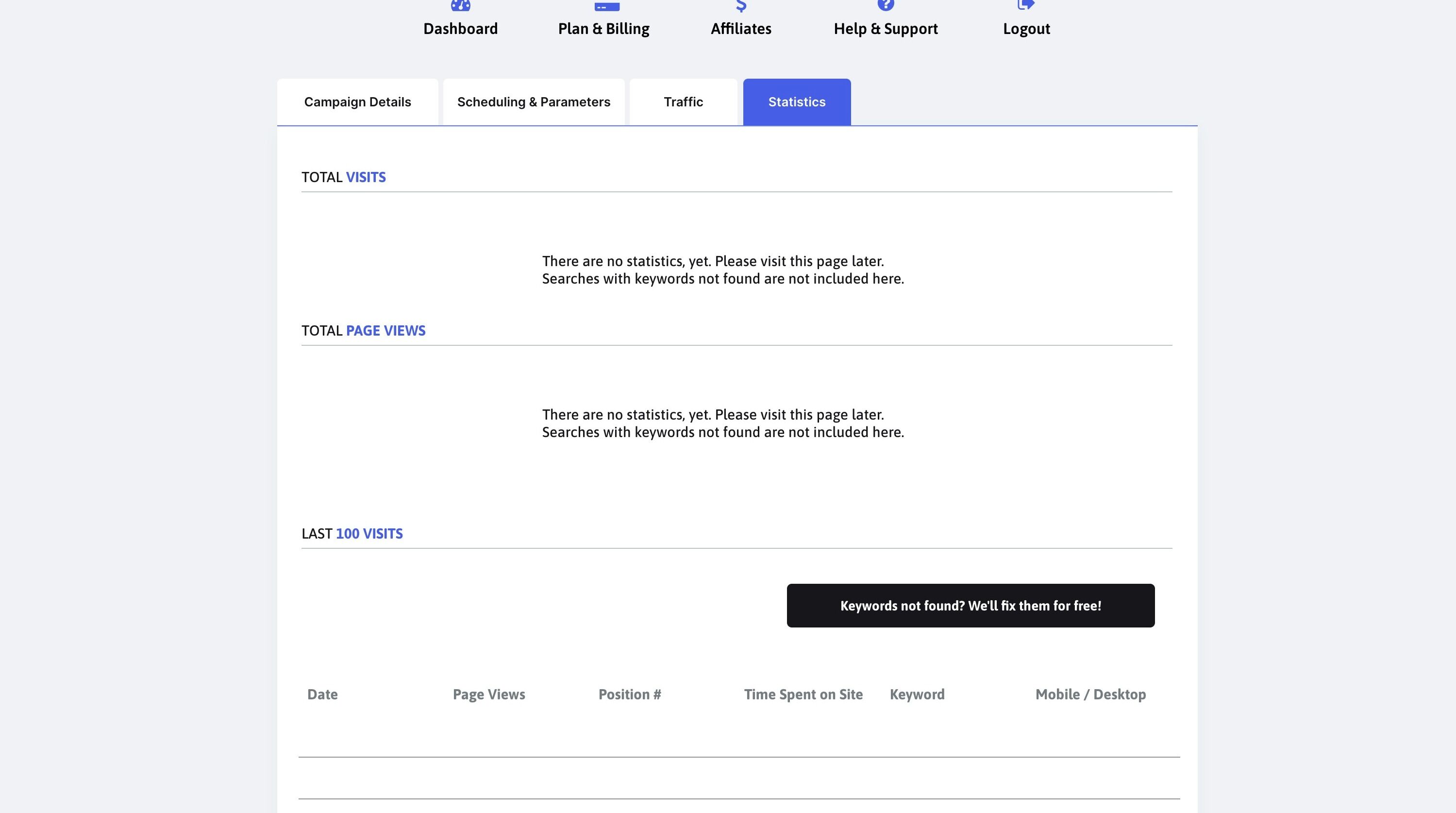
Task: Click the Logout arrow icon
Action: 1026,5
